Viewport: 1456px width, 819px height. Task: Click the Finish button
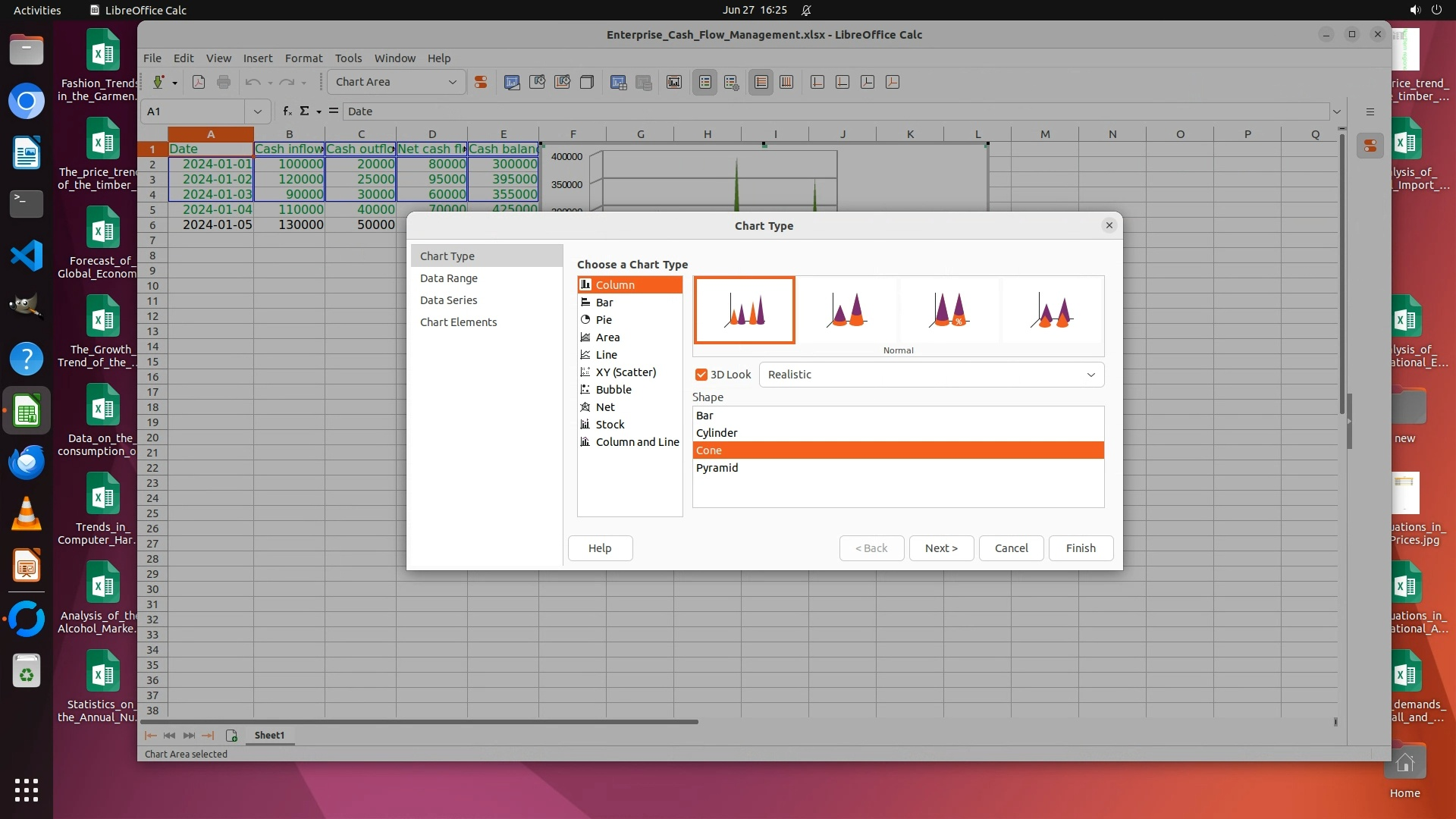tap(1080, 548)
